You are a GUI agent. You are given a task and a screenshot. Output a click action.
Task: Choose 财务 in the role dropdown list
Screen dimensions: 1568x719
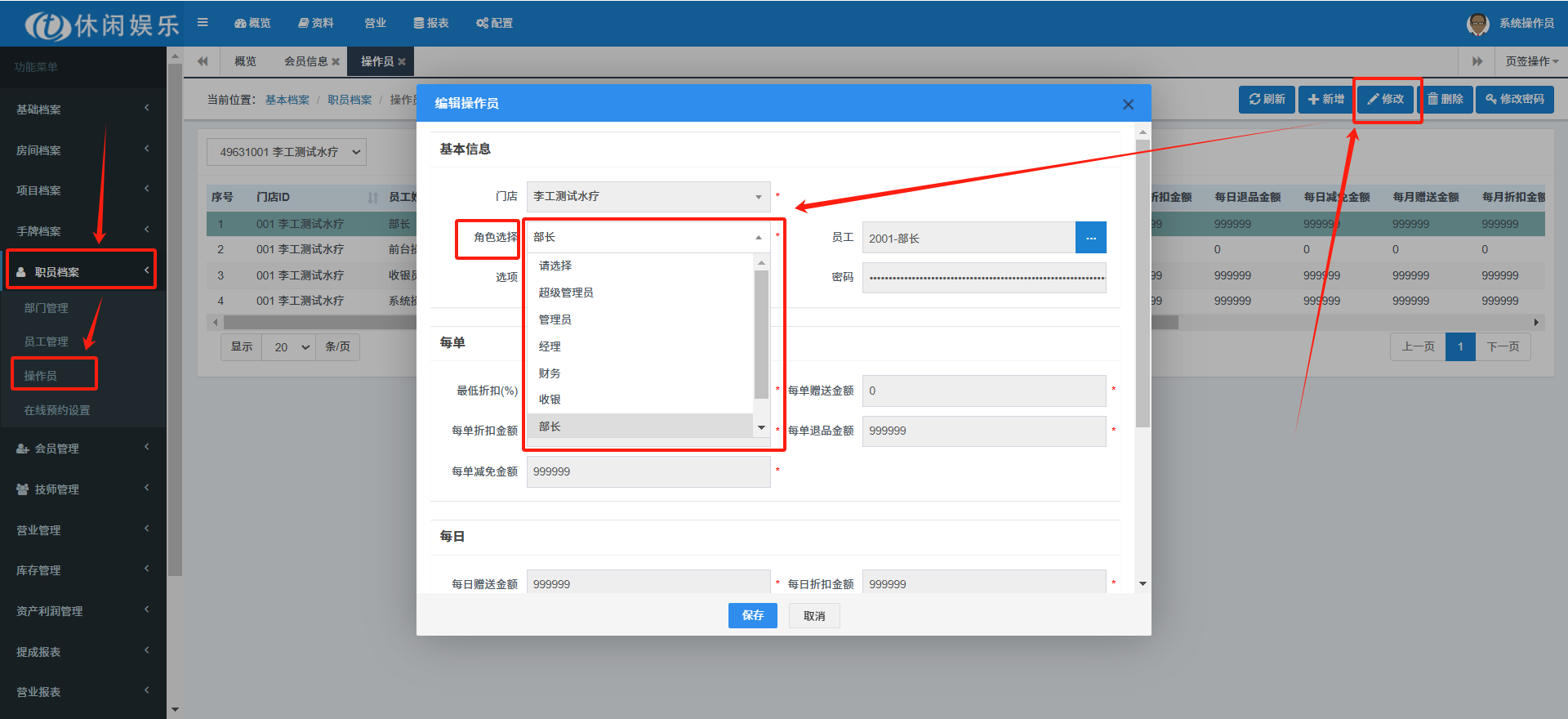[550, 373]
